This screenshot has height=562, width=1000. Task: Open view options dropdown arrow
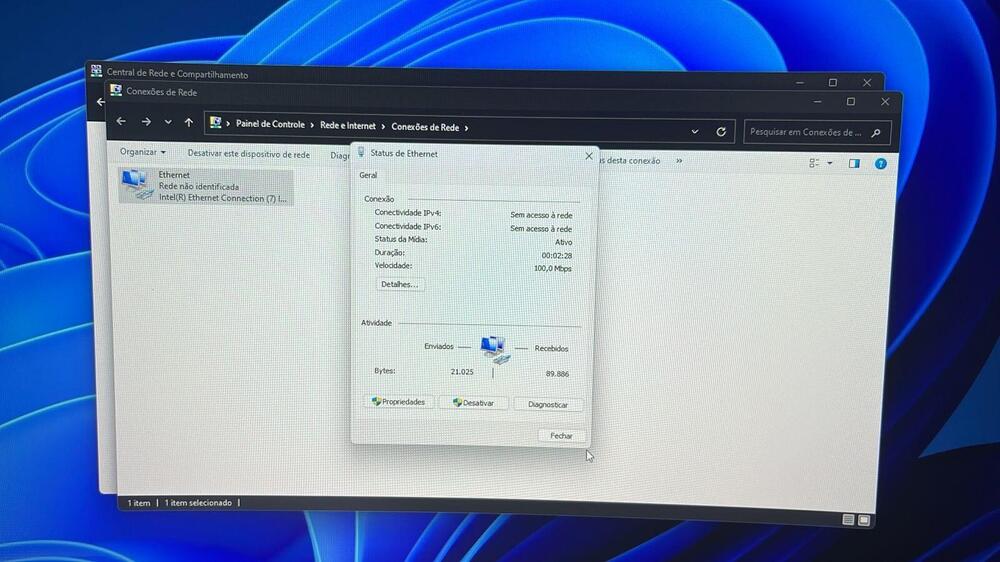click(830, 163)
